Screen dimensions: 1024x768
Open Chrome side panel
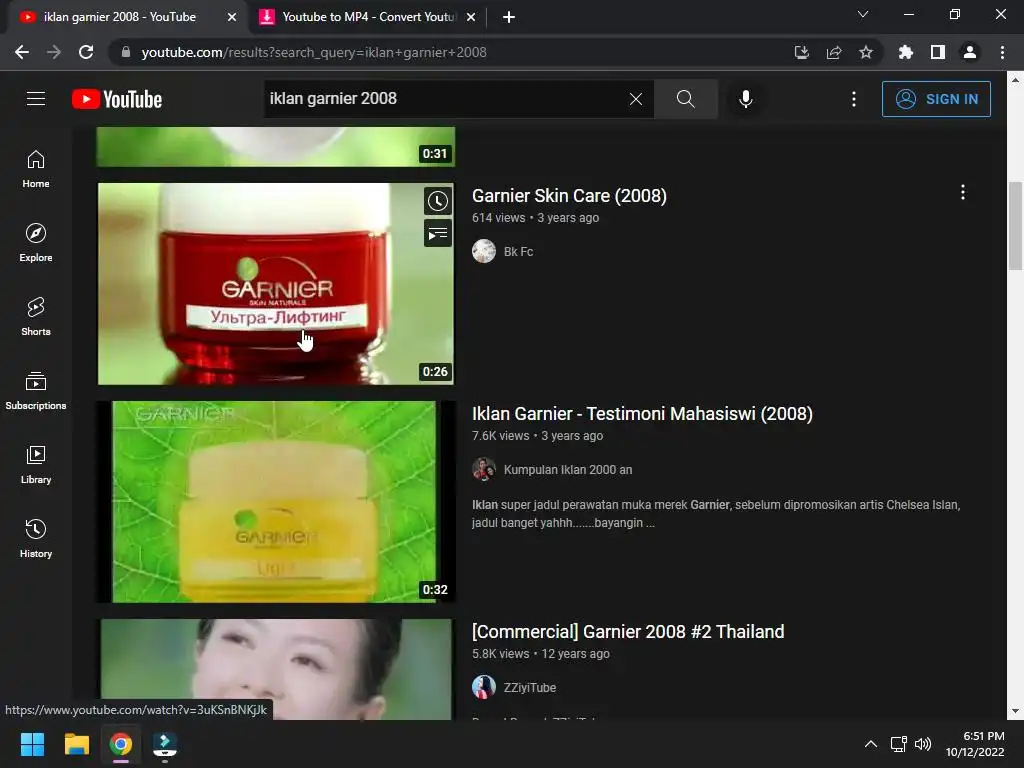pyautogui.click(x=938, y=52)
